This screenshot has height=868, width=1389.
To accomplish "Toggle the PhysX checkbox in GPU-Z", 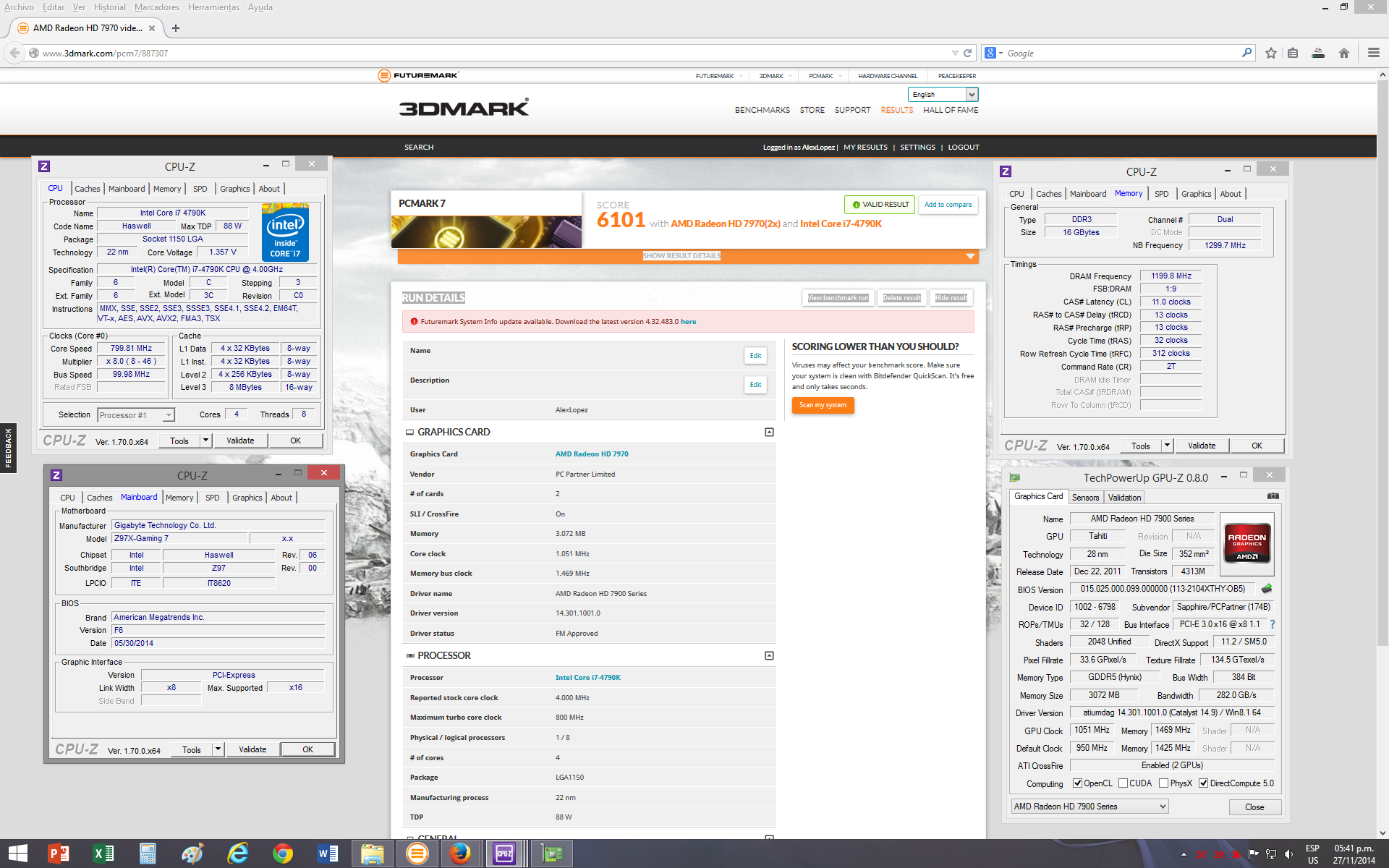I will (x=1163, y=783).
